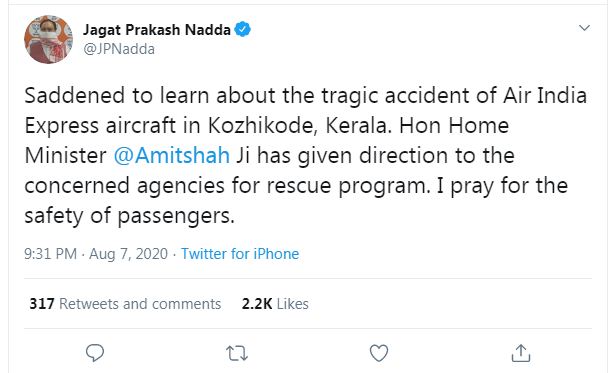
Task: Retweet this post using the arrows icon
Action: (x=237, y=353)
